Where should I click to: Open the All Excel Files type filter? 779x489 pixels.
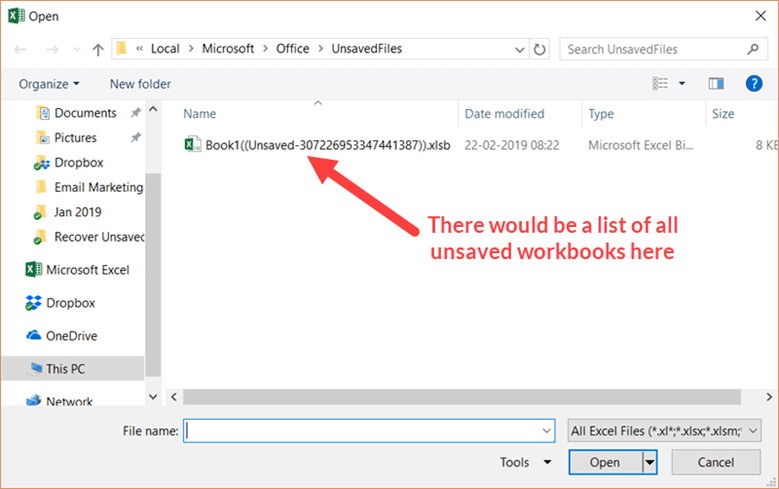(x=664, y=431)
